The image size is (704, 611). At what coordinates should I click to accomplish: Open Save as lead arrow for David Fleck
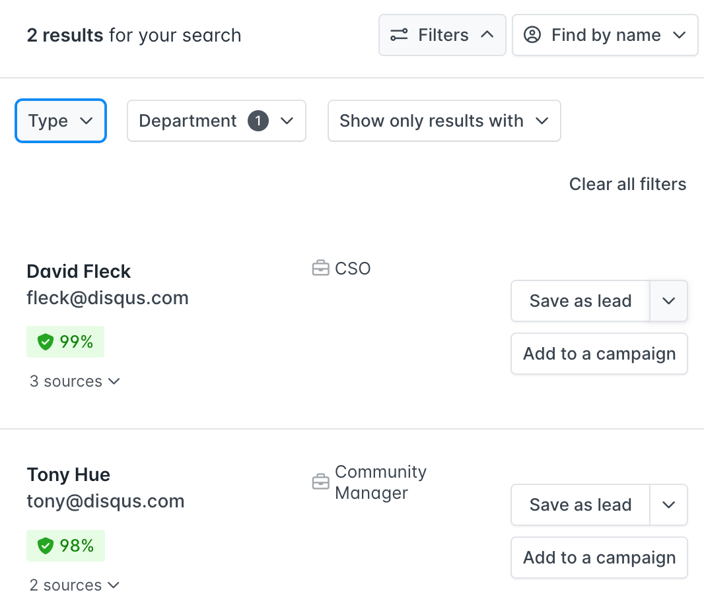point(669,301)
